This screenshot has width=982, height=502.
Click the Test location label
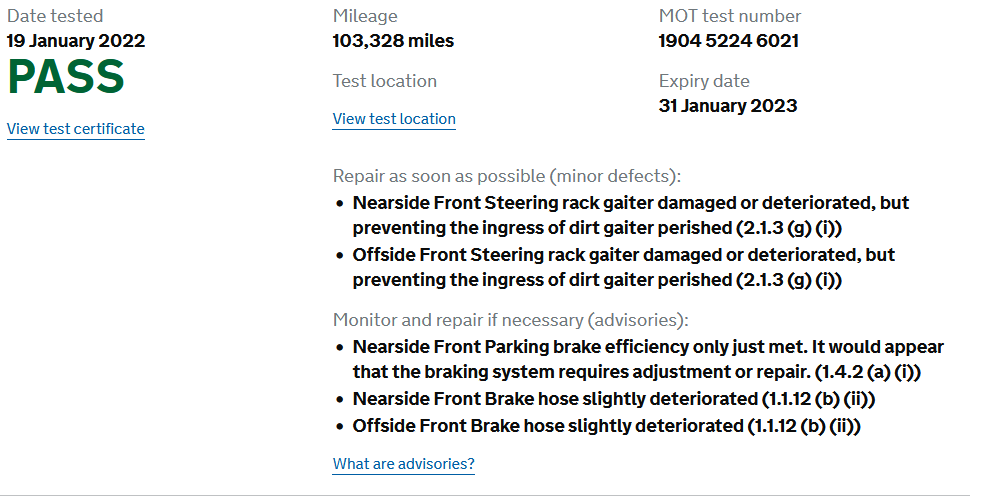[385, 81]
